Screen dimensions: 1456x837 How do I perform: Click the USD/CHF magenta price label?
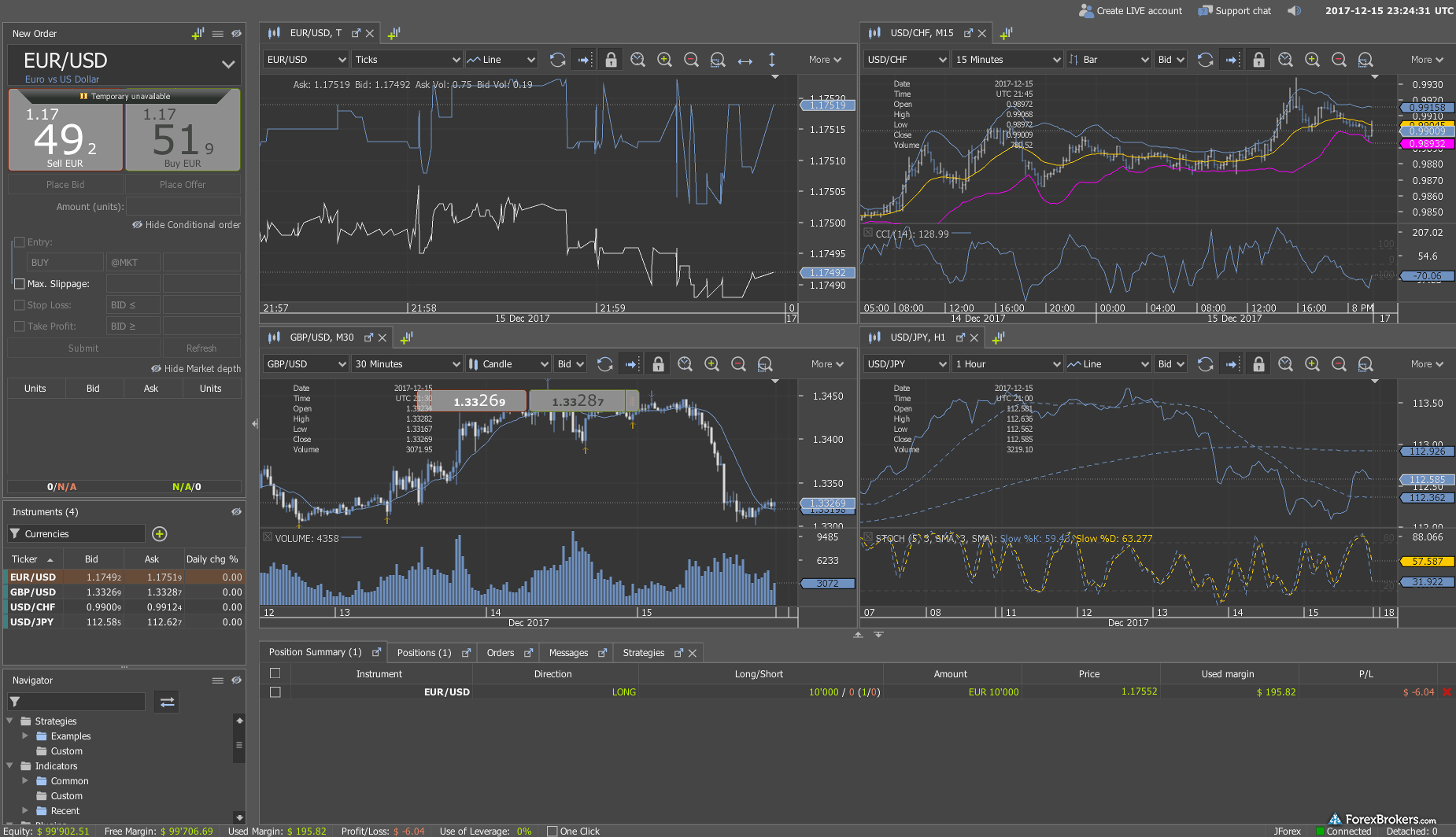coord(1427,144)
